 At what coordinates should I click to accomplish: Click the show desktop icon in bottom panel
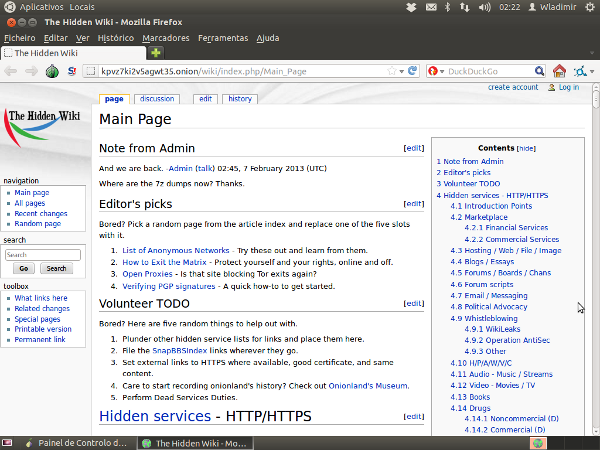tap(7, 443)
